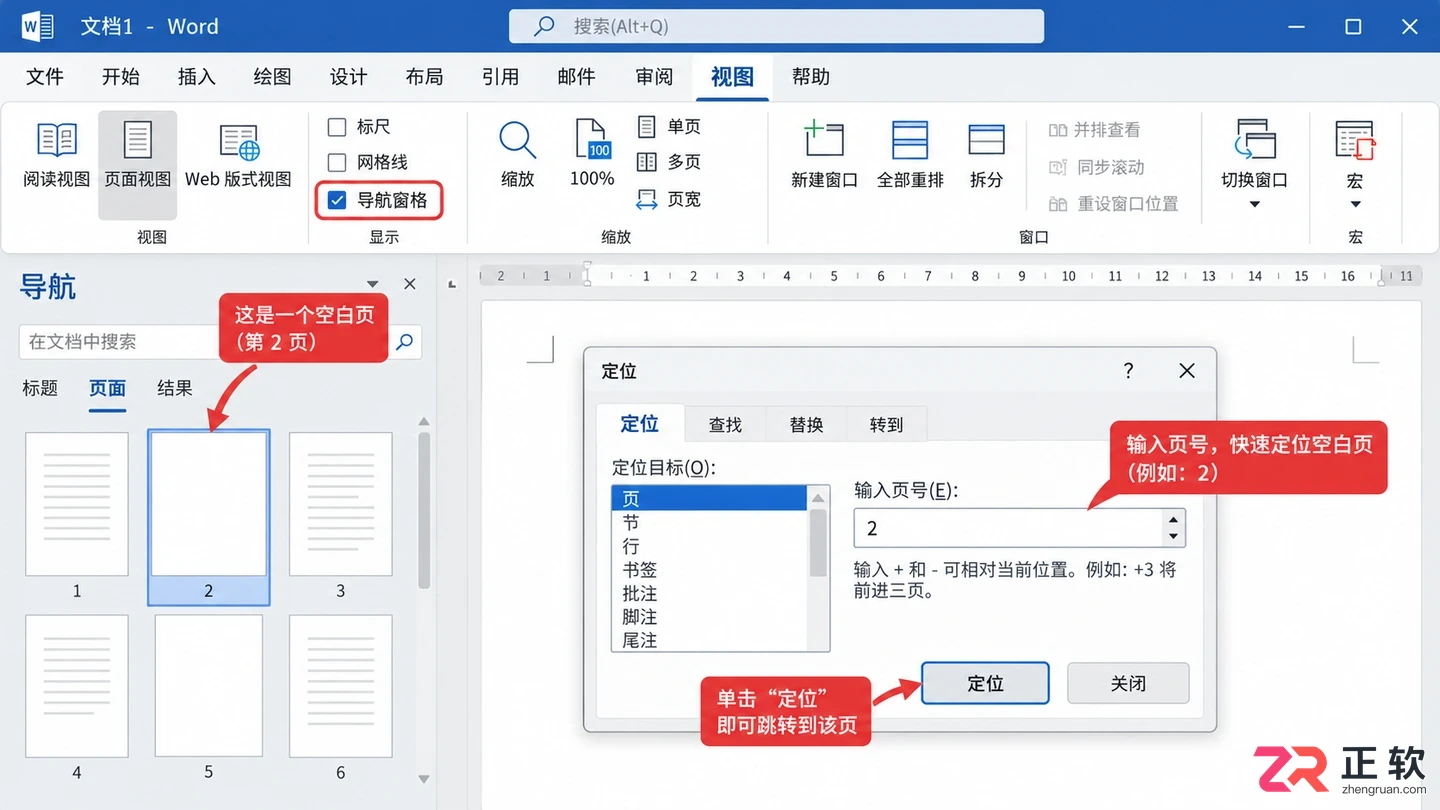Open the Zoom (缩放) dialog
1440x810 pixels.
518,155
